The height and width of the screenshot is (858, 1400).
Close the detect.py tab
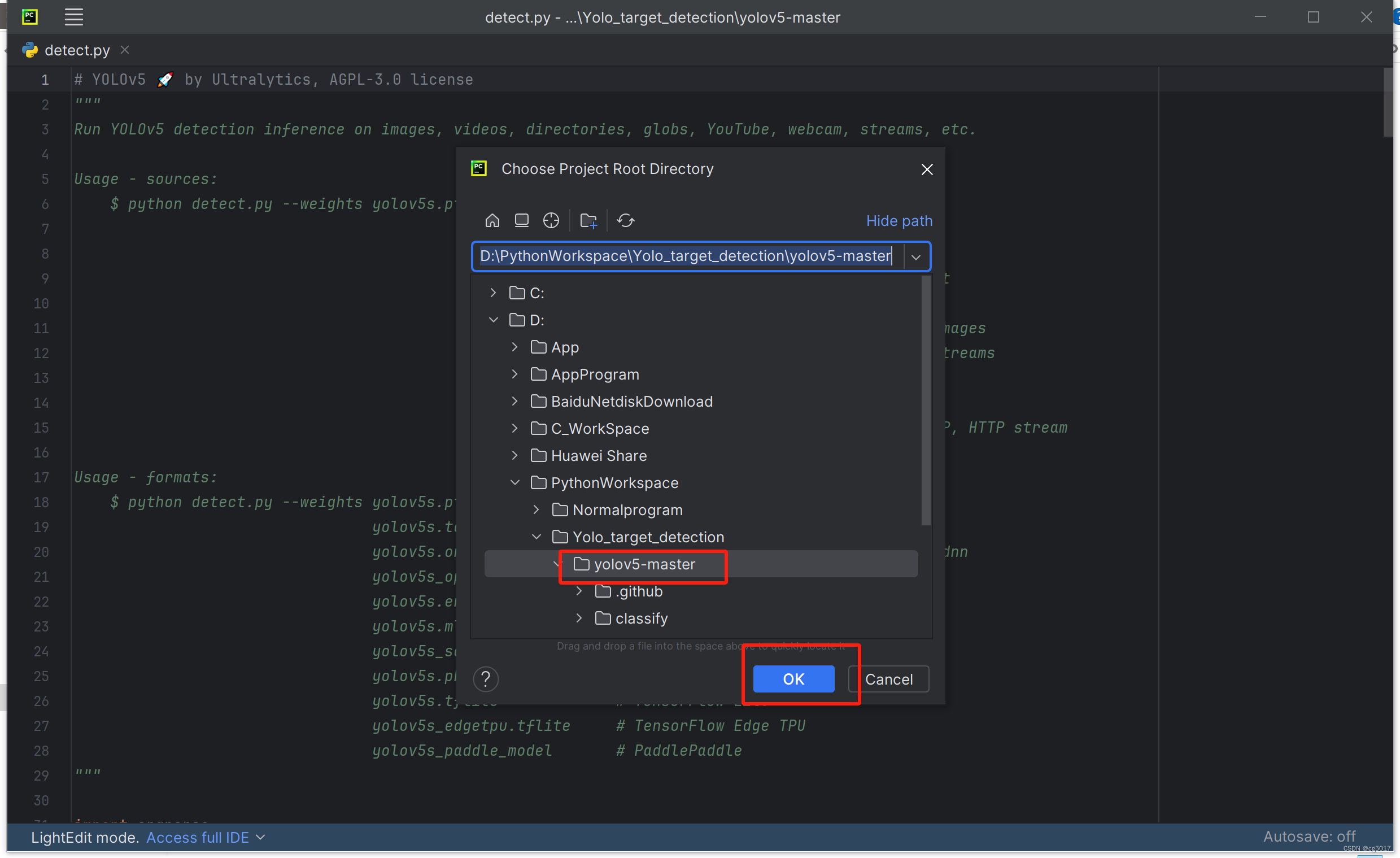[x=125, y=50]
